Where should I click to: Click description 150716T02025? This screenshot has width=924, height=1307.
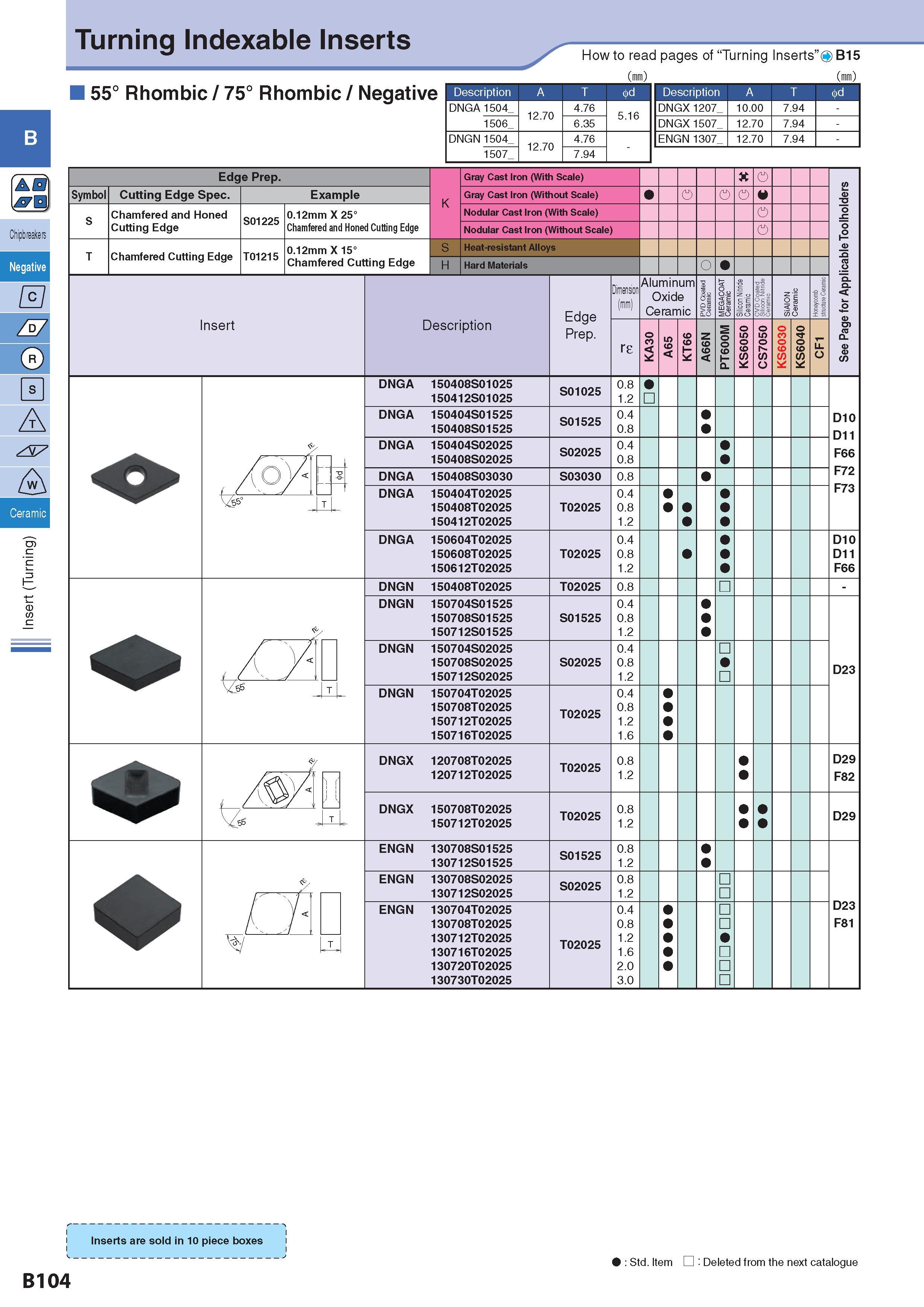(471, 735)
